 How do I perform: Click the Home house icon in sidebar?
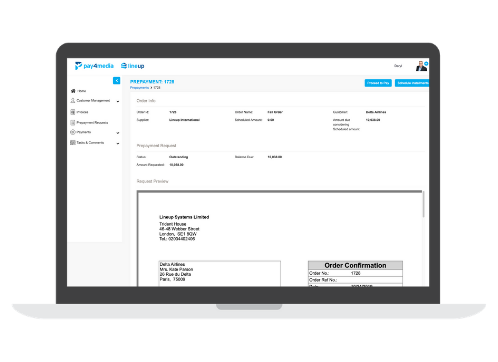tap(73, 91)
